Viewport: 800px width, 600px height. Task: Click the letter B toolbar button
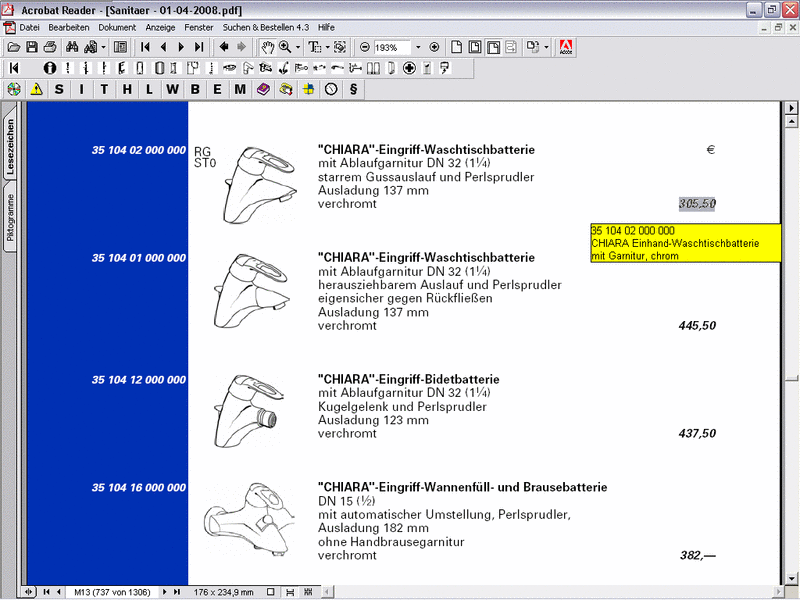[195, 89]
